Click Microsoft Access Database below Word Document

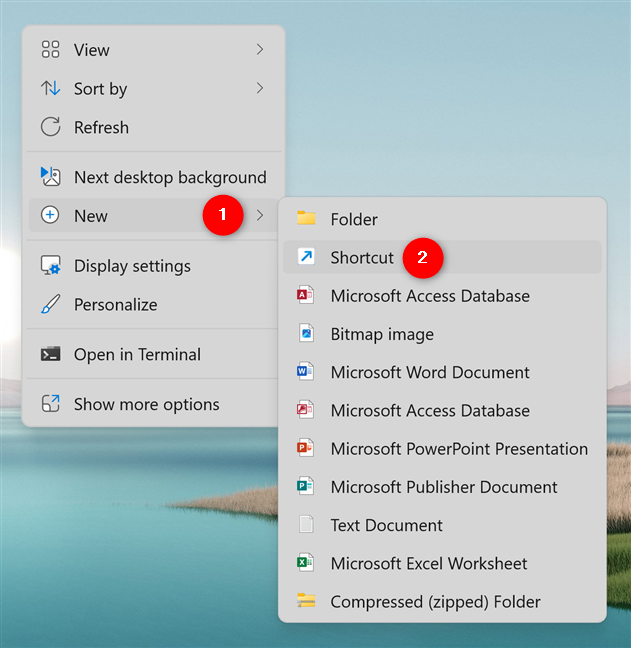coord(442,410)
